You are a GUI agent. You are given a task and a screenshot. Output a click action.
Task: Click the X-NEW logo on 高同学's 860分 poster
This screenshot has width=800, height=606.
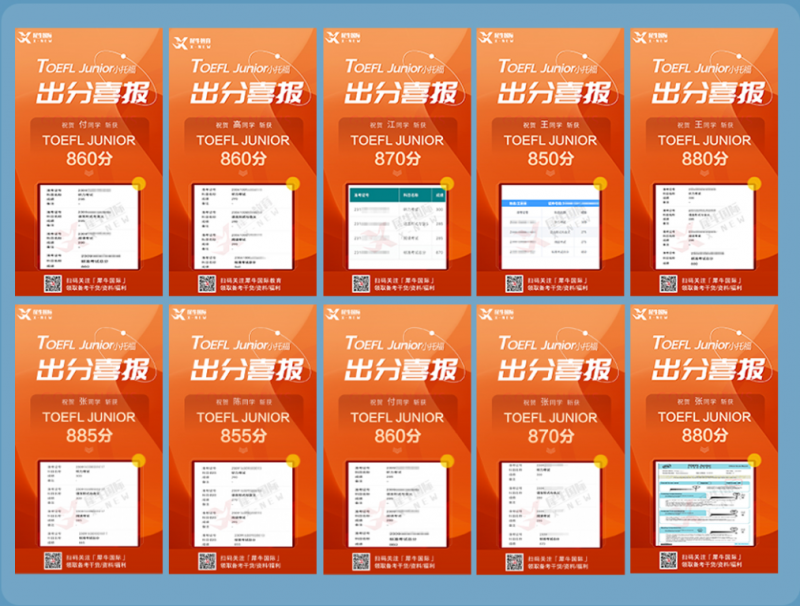point(192,43)
